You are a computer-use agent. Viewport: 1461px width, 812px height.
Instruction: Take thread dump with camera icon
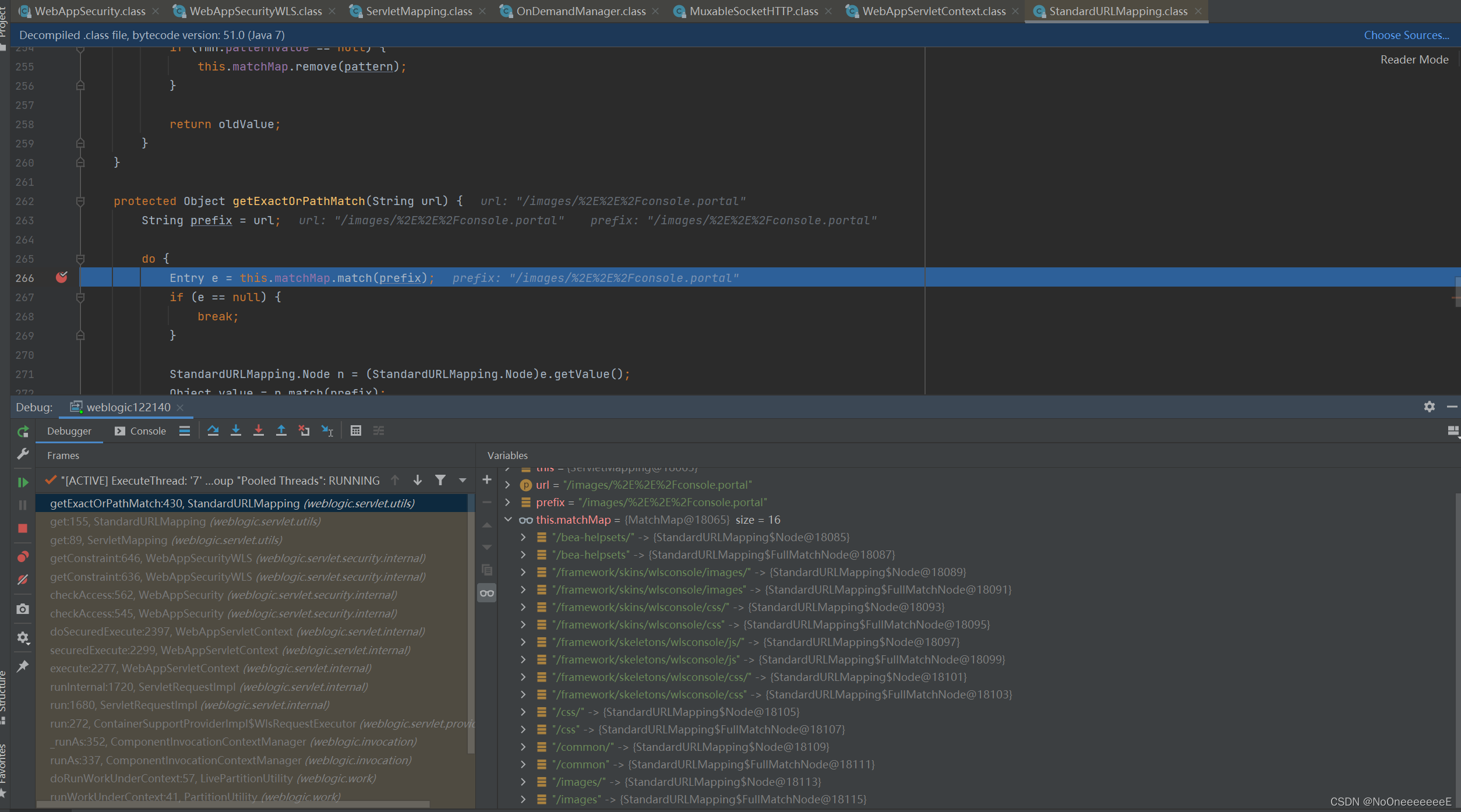pyautogui.click(x=23, y=609)
